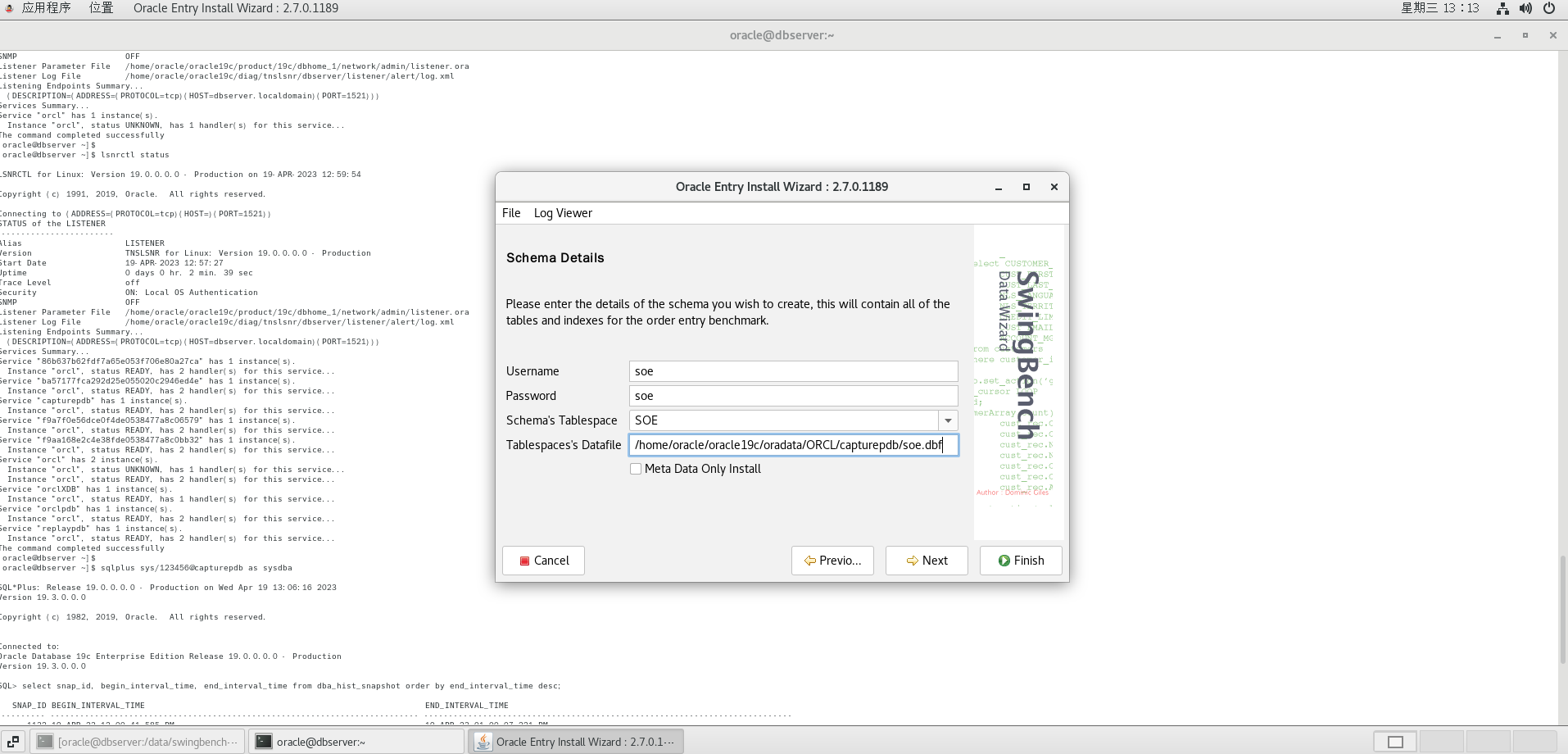The image size is (1568, 754).
Task: Click the power icon in top bar
Action: pyautogui.click(x=1549, y=8)
